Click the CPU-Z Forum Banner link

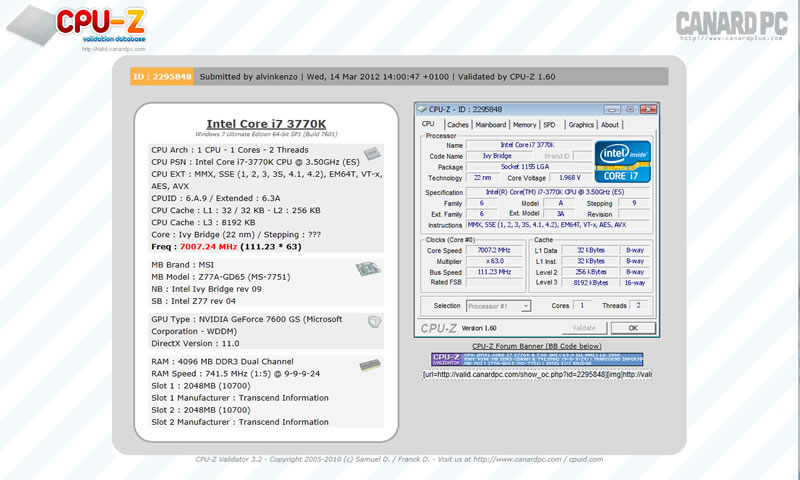tap(537, 346)
